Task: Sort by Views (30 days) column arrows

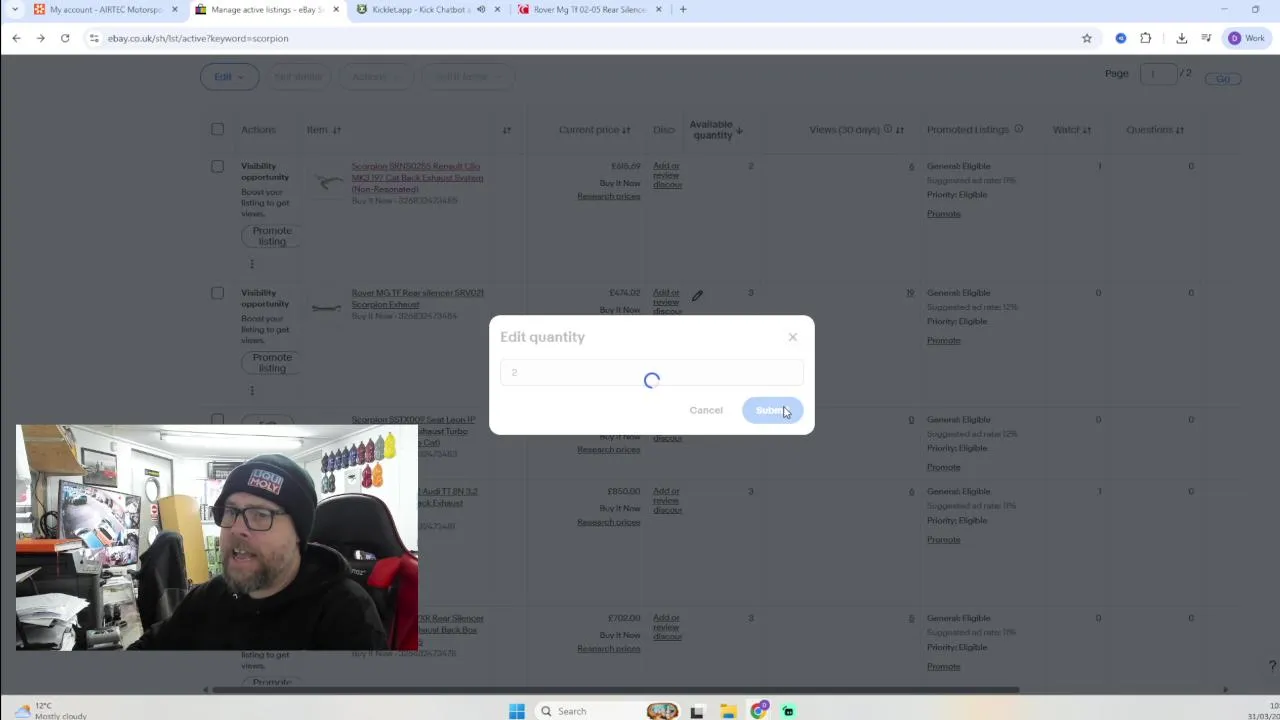Action: [x=900, y=130]
